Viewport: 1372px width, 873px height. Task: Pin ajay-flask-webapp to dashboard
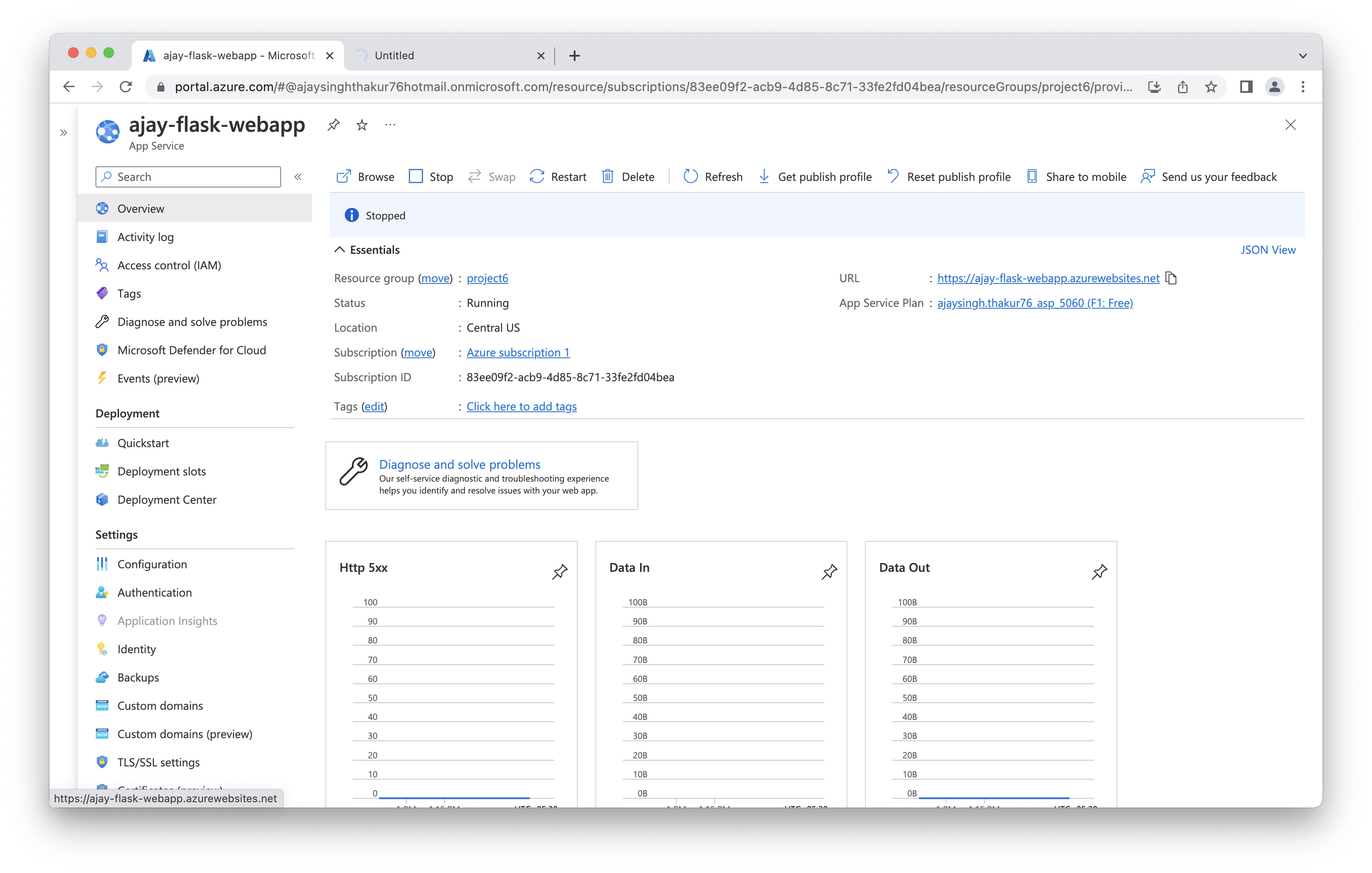(x=334, y=125)
